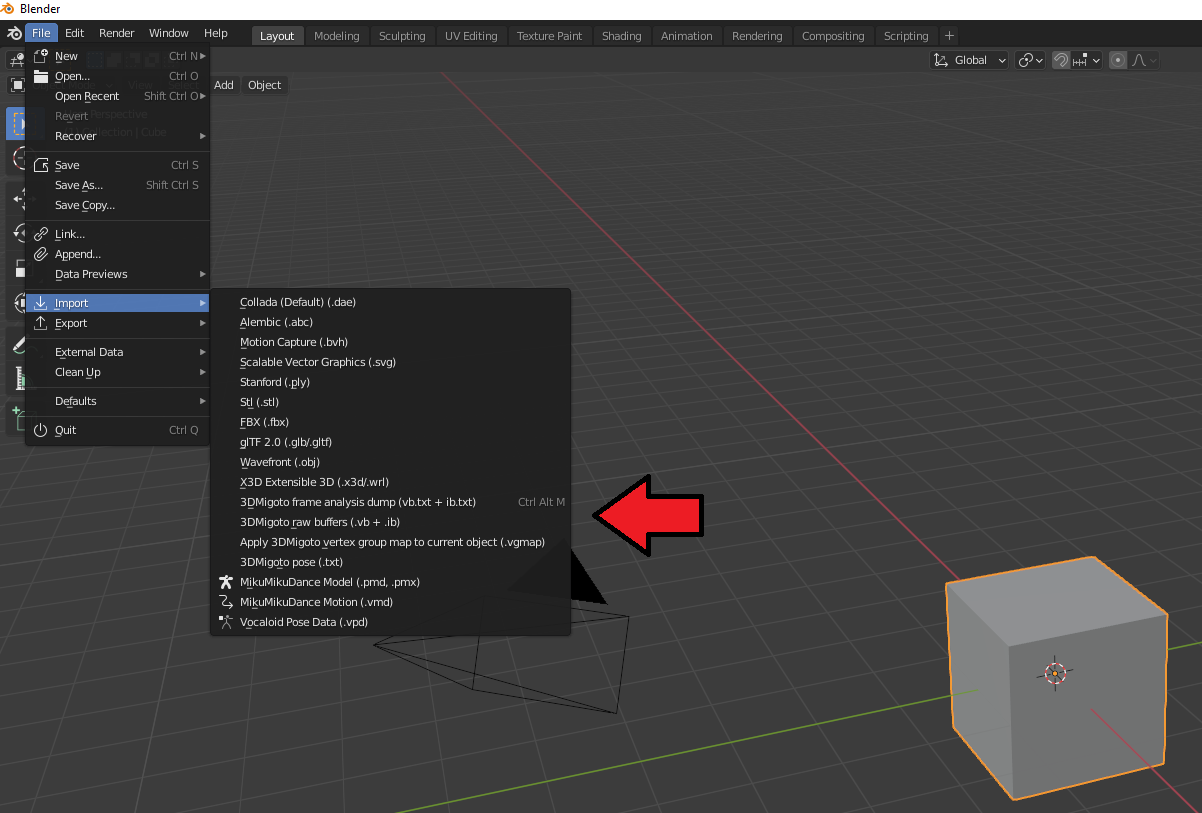The width and height of the screenshot is (1202, 813).
Task: Open the File menu
Action: pos(41,33)
